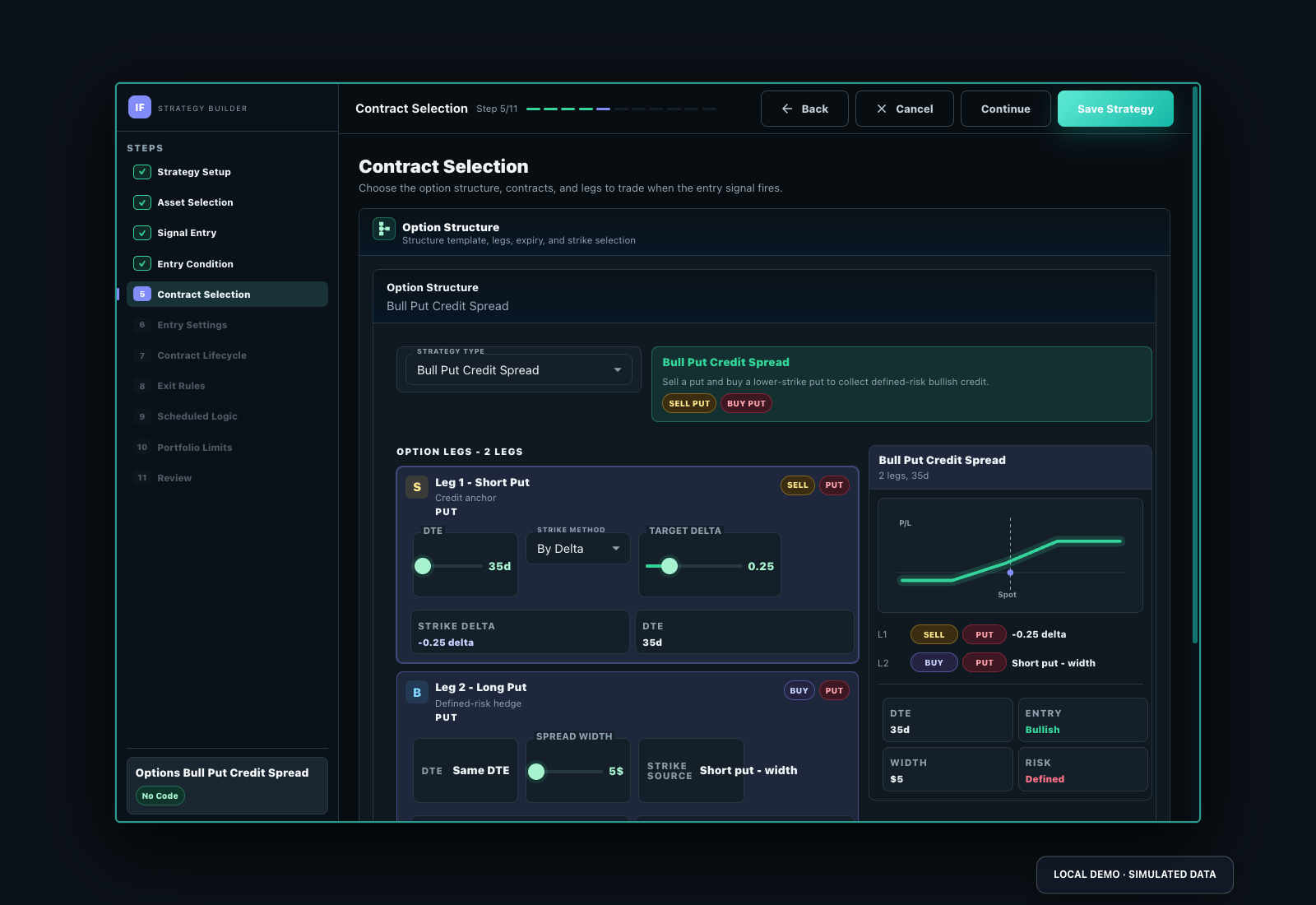Adjust the Target Delta slider handle
The width and height of the screenshot is (1316, 905).
(670, 566)
